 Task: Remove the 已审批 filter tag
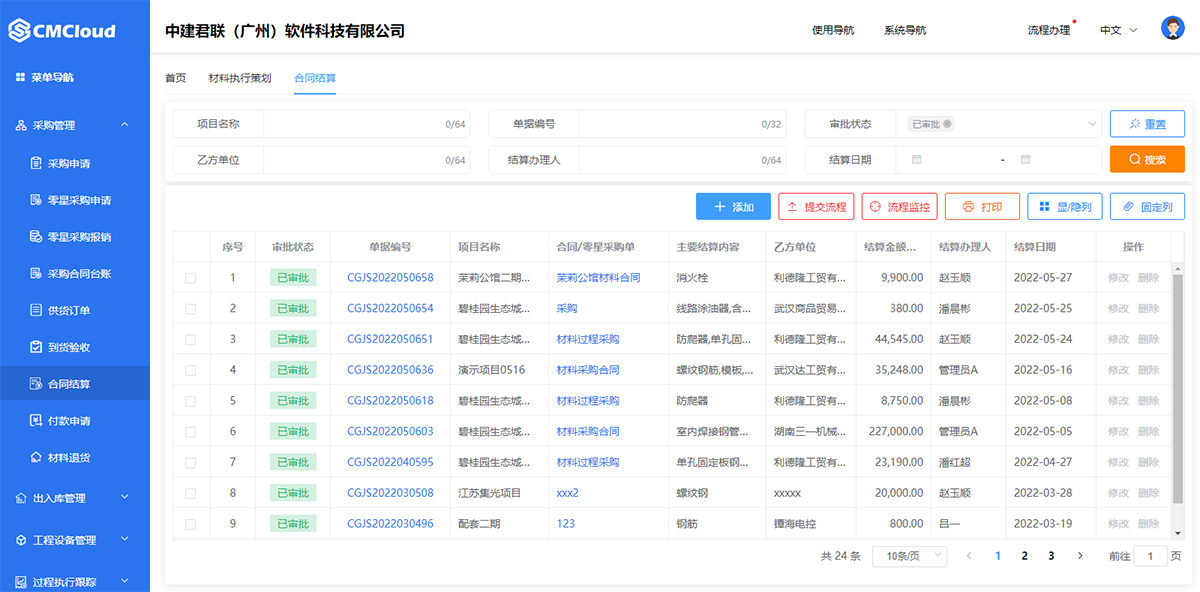click(x=947, y=124)
